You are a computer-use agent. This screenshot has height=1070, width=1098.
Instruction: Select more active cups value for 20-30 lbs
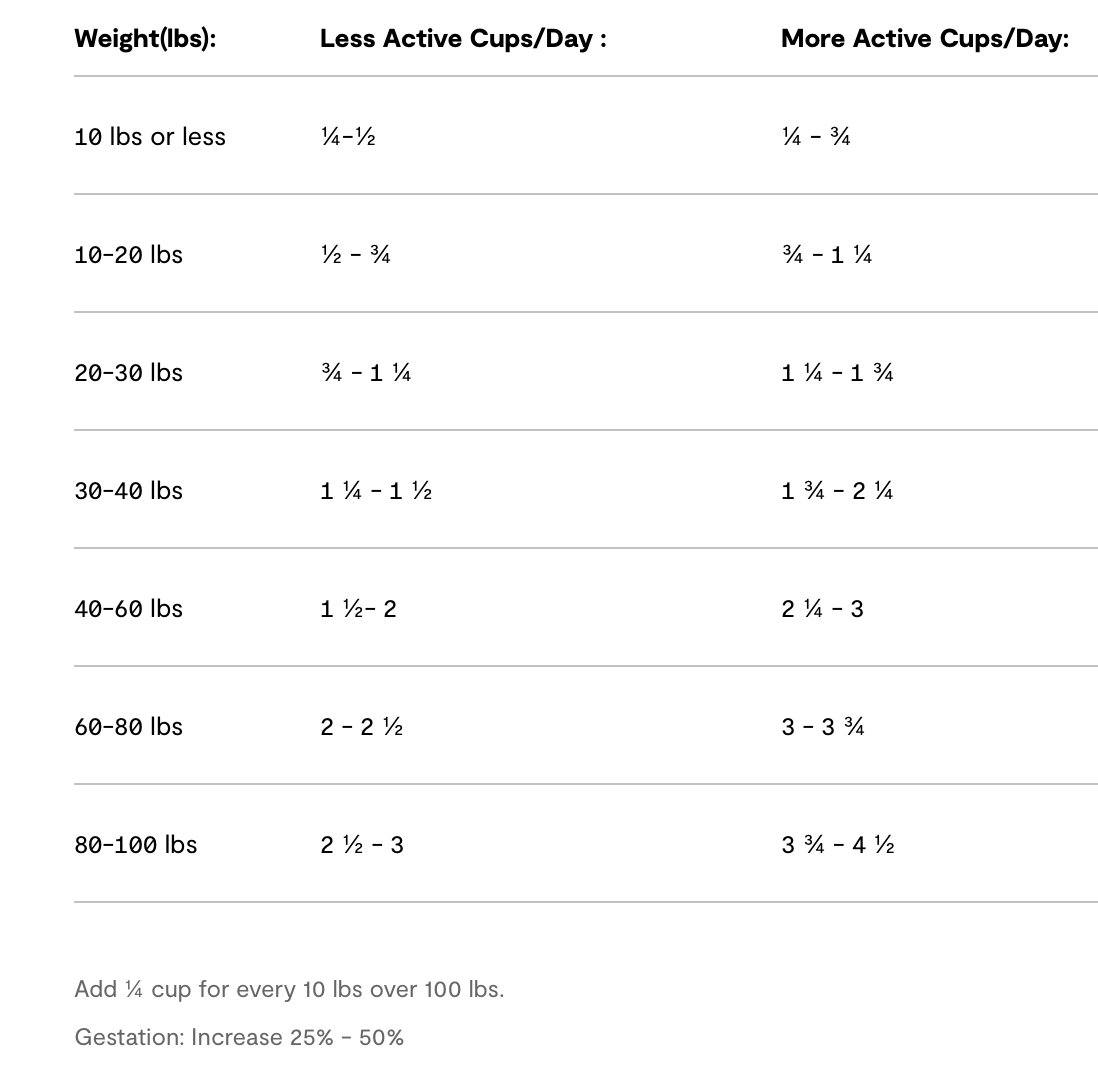pos(837,373)
